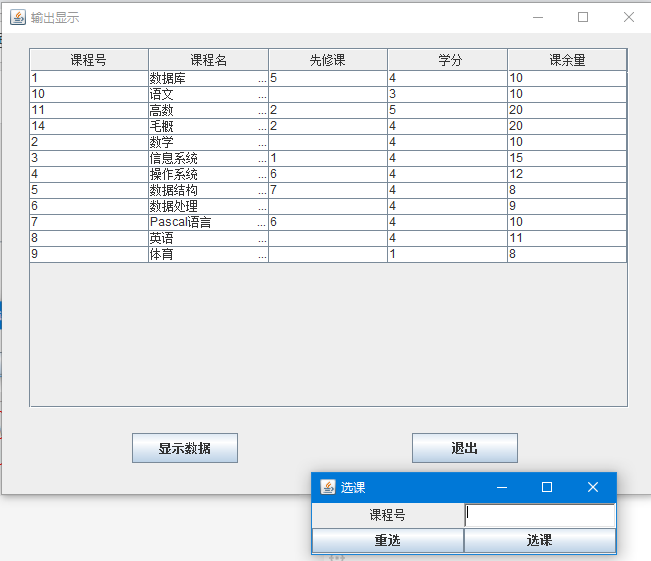Select the 体育 course name cell
The width and height of the screenshot is (651, 561).
click(208, 254)
